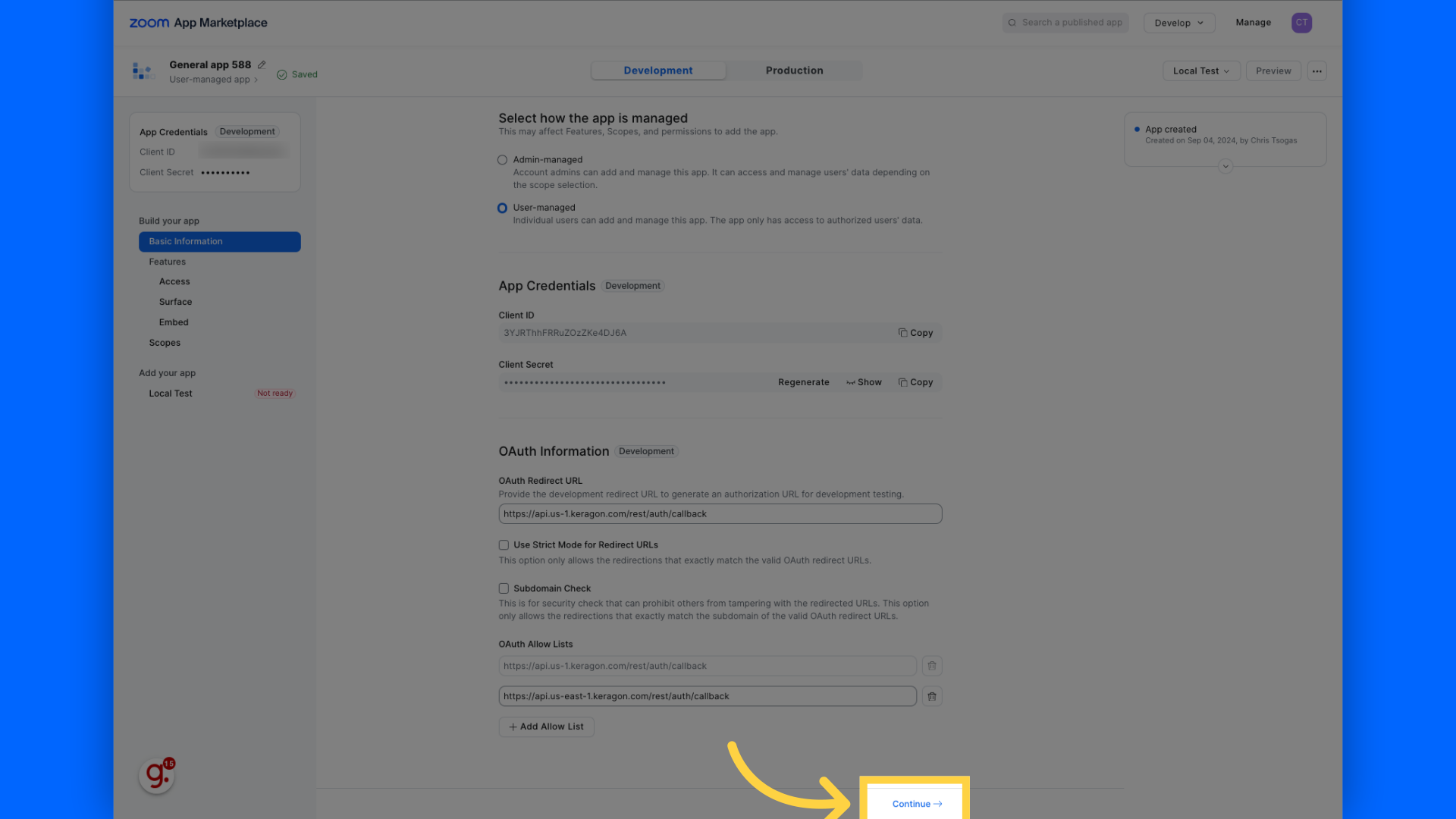Expand the App created timeline panel
Screen dimensions: 1456x819
click(x=1225, y=166)
